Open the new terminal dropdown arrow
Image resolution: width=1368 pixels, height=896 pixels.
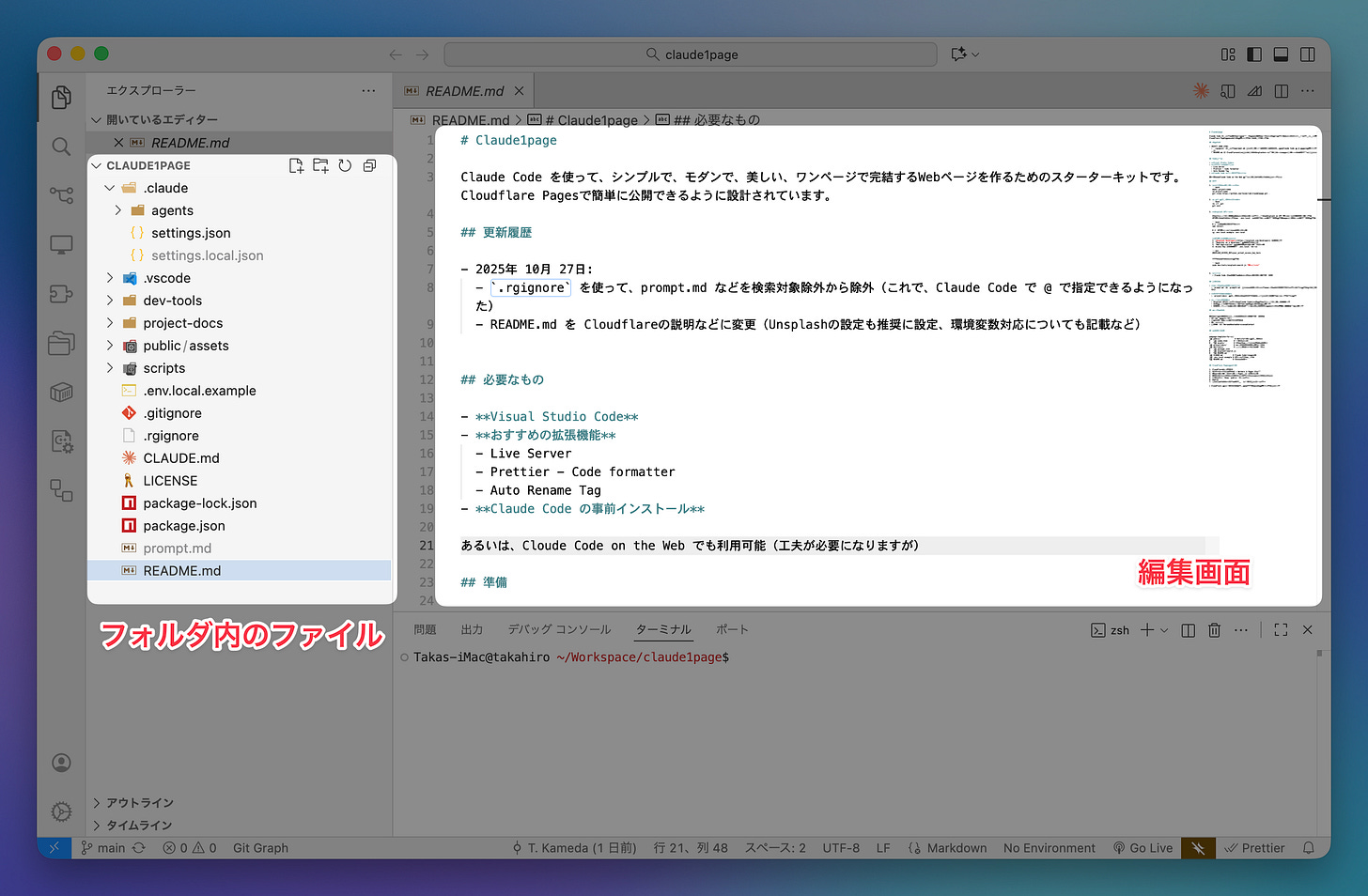click(x=1165, y=630)
